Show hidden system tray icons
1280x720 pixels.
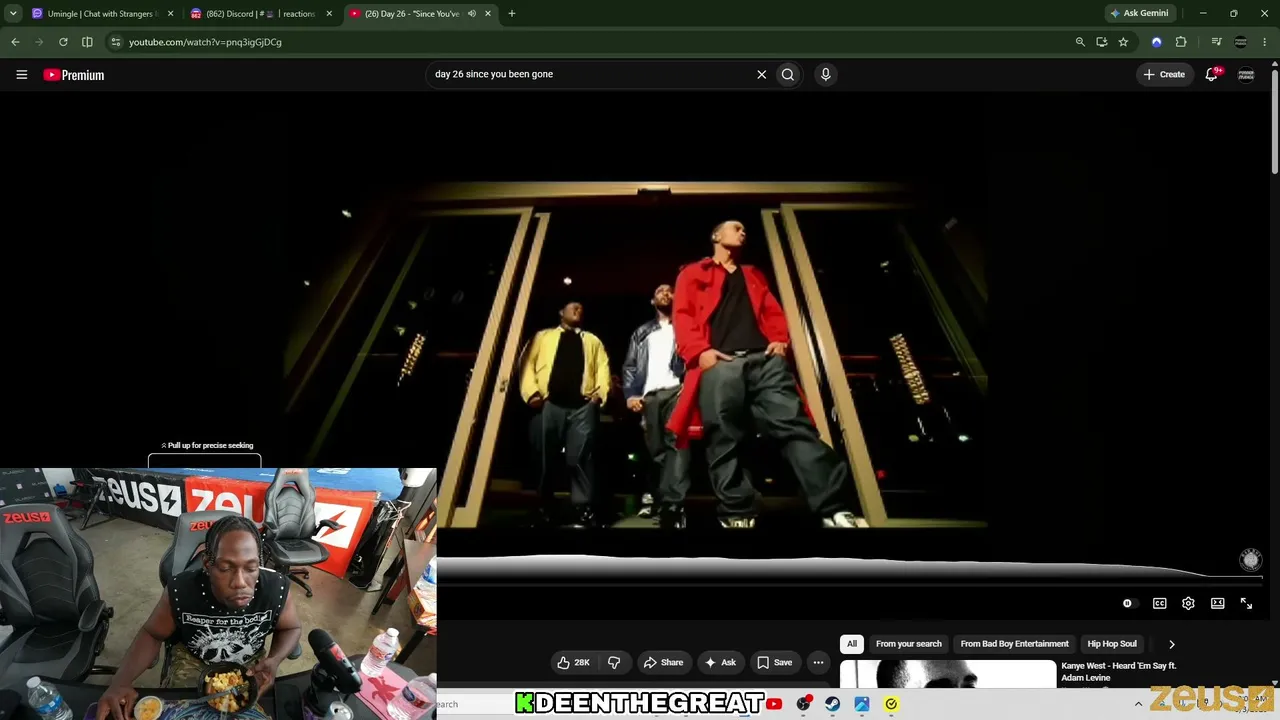1138,704
